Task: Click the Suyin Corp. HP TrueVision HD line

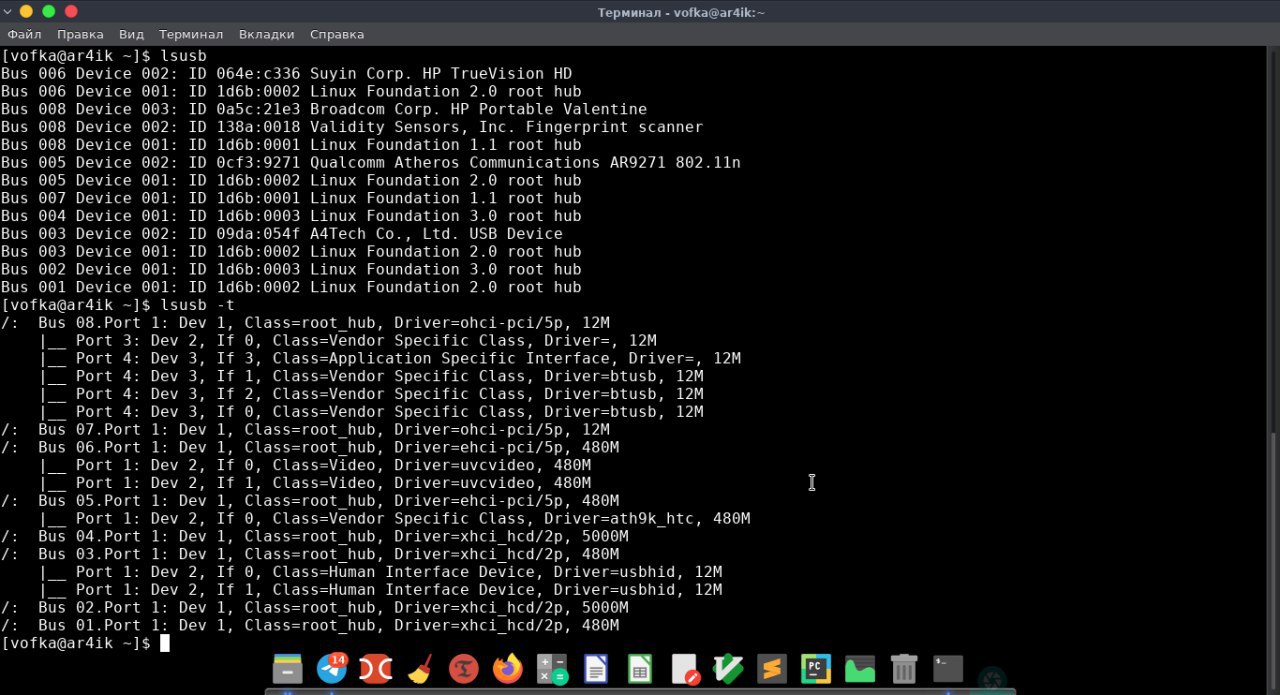Action: [x=286, y=74]
